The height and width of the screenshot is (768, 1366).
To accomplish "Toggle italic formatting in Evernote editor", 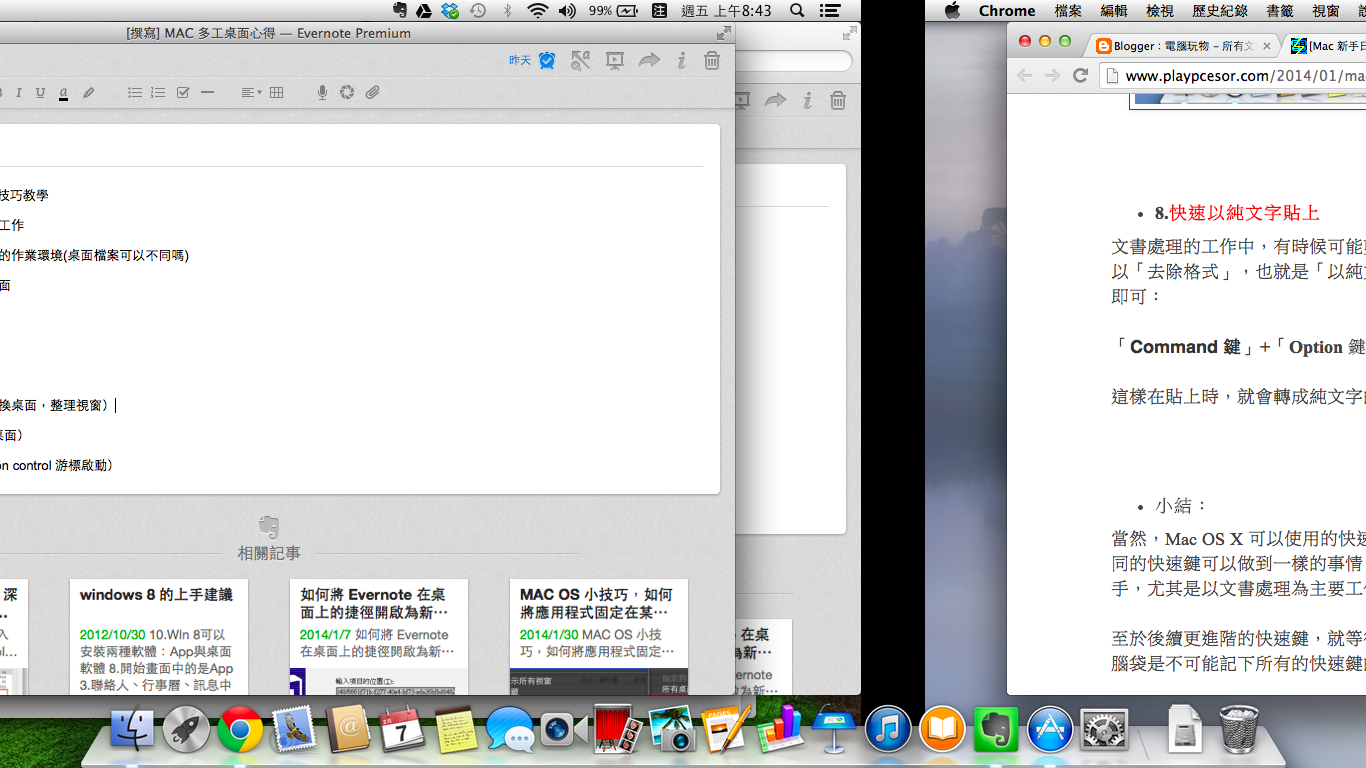I will coord(18,93).
